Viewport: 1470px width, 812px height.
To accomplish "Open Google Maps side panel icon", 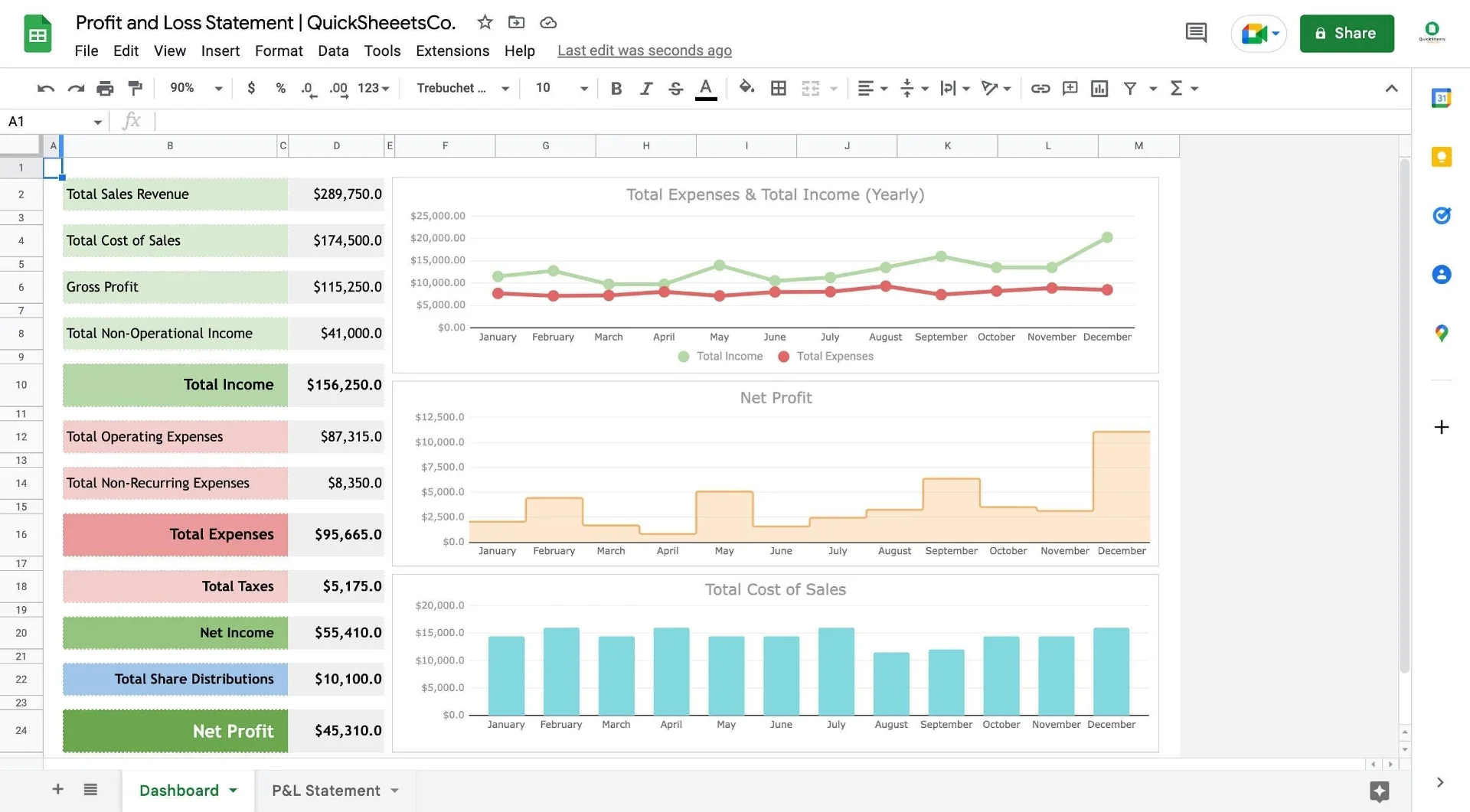I will tap(1442, 334).
